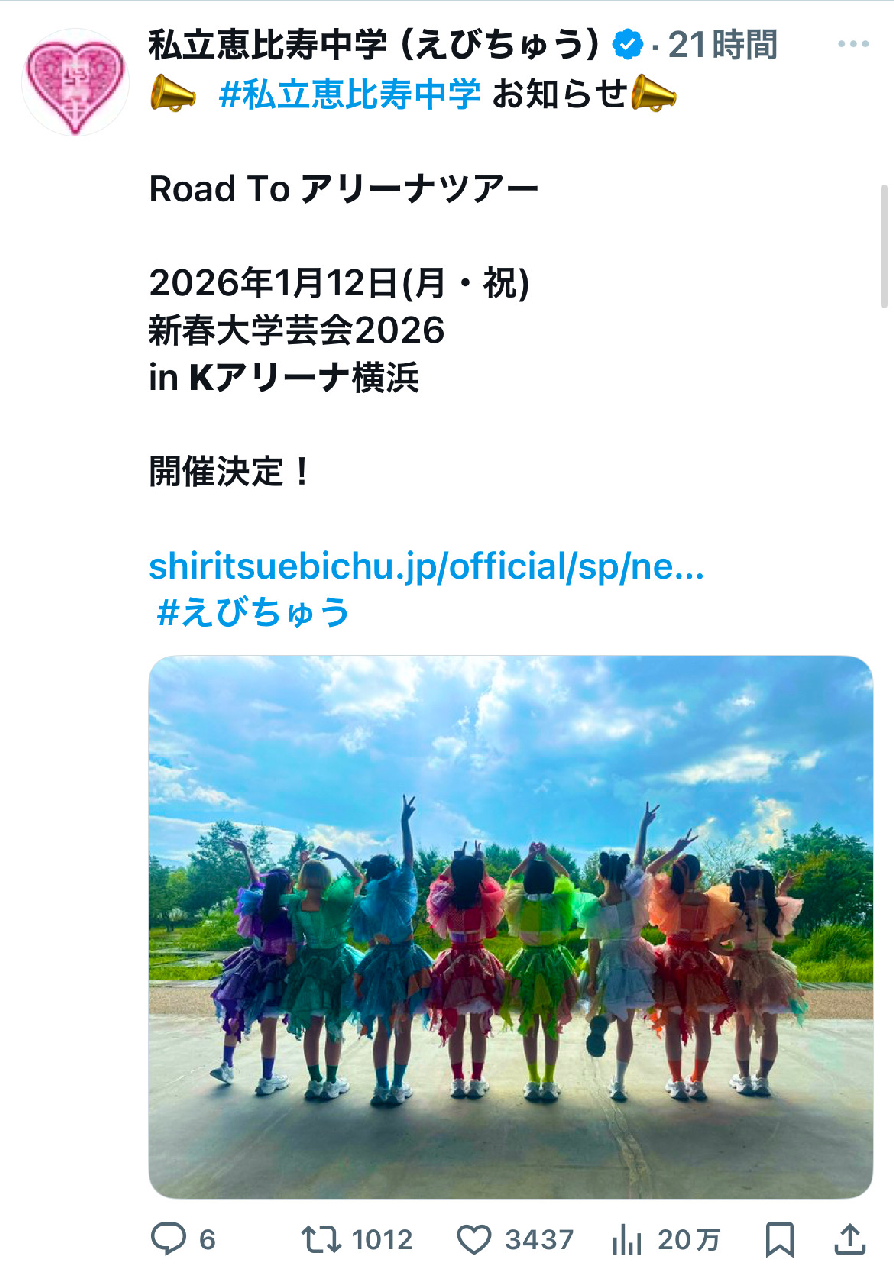The height and width of the screenshot is (1280, 894).
Task: Click the vertical scrollbar thumb
Action: 884,246
